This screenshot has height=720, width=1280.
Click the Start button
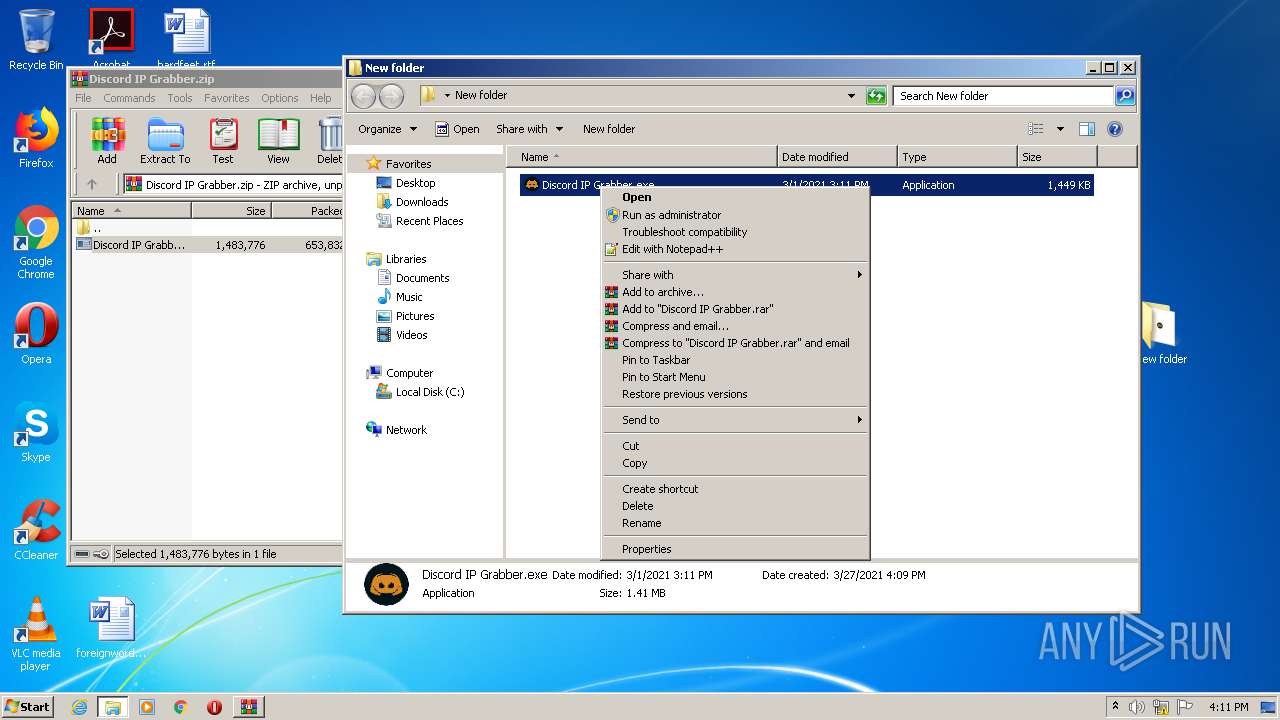[x=28, y=707]
